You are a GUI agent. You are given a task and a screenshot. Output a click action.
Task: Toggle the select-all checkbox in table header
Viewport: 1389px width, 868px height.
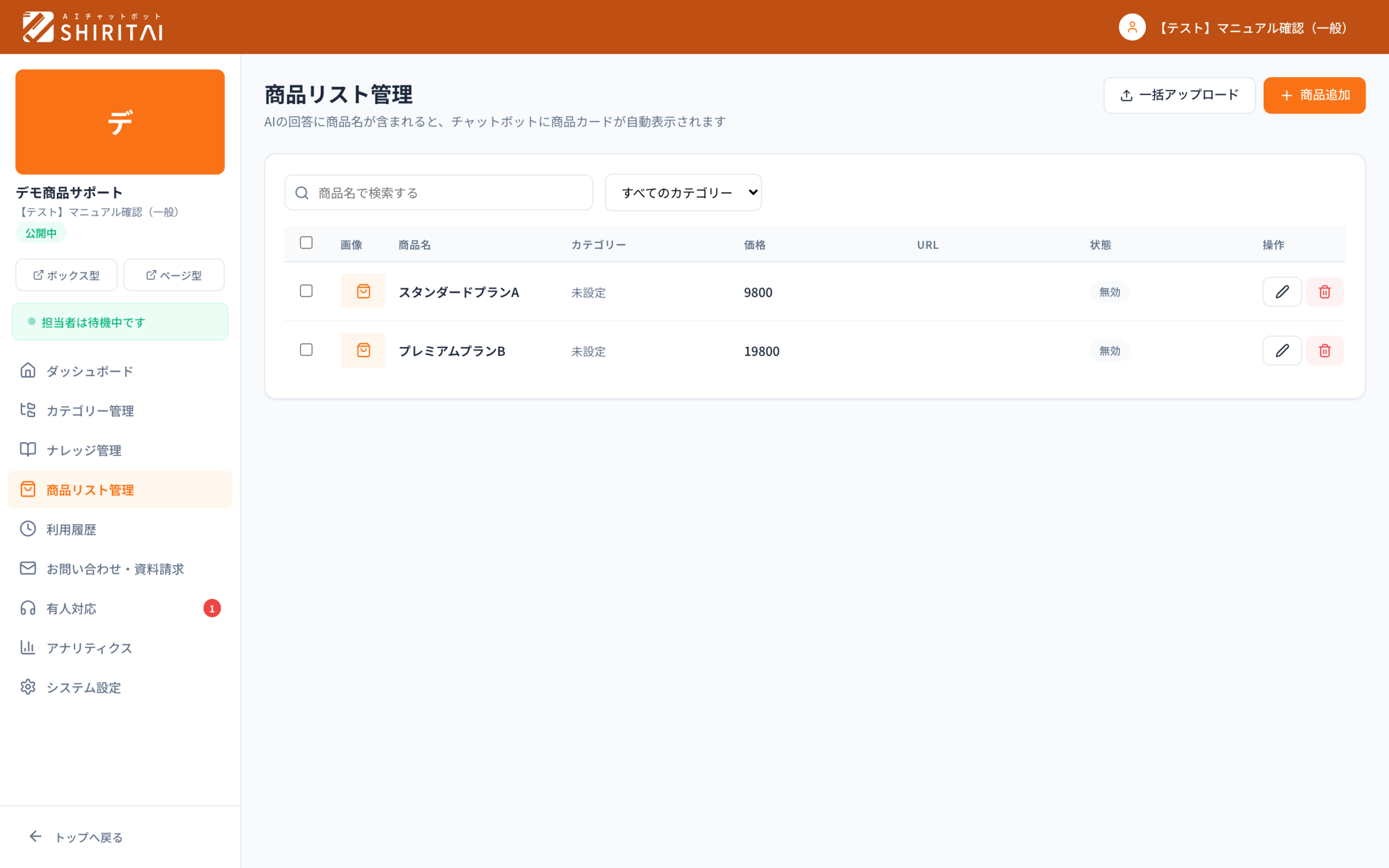tap(307, 243)
